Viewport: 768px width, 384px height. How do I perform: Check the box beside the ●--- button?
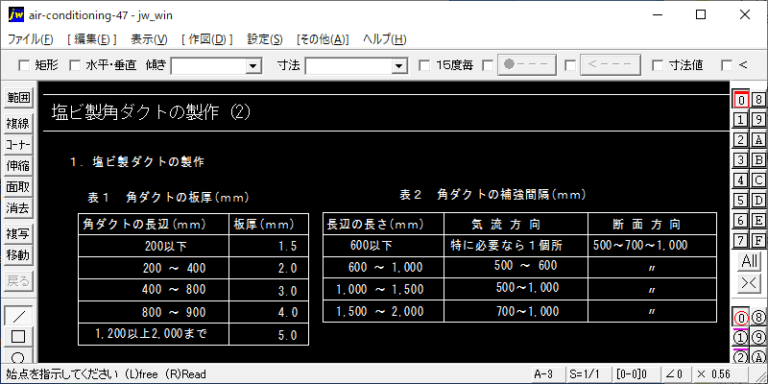click(x=488, y=65)
